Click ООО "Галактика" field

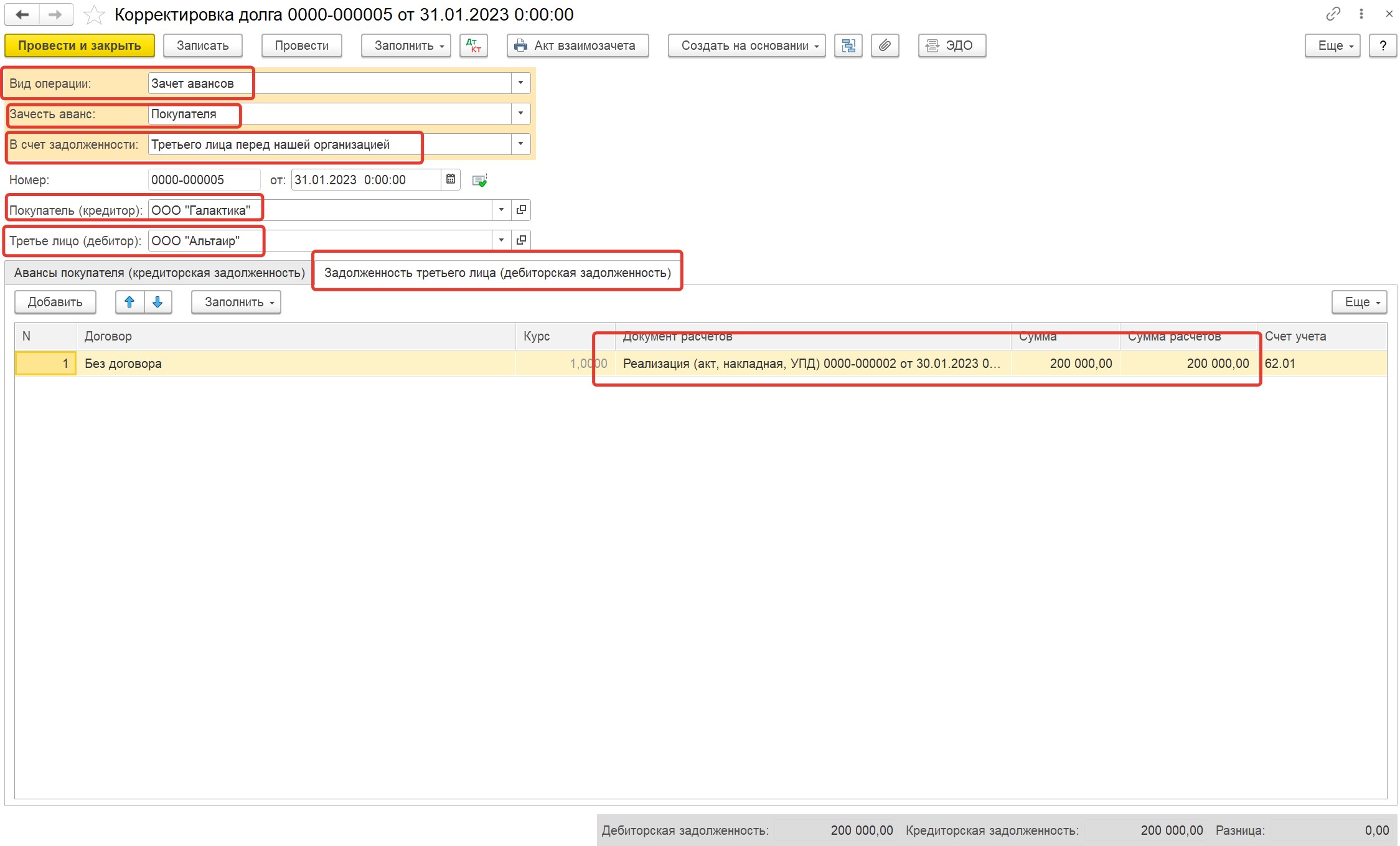(320, 210)
